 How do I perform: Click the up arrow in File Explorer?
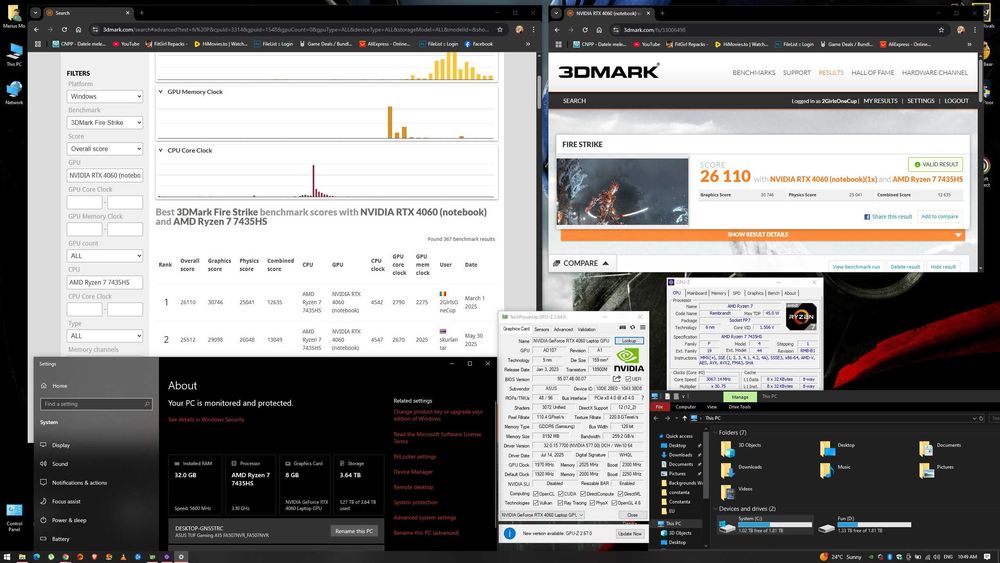684,418
